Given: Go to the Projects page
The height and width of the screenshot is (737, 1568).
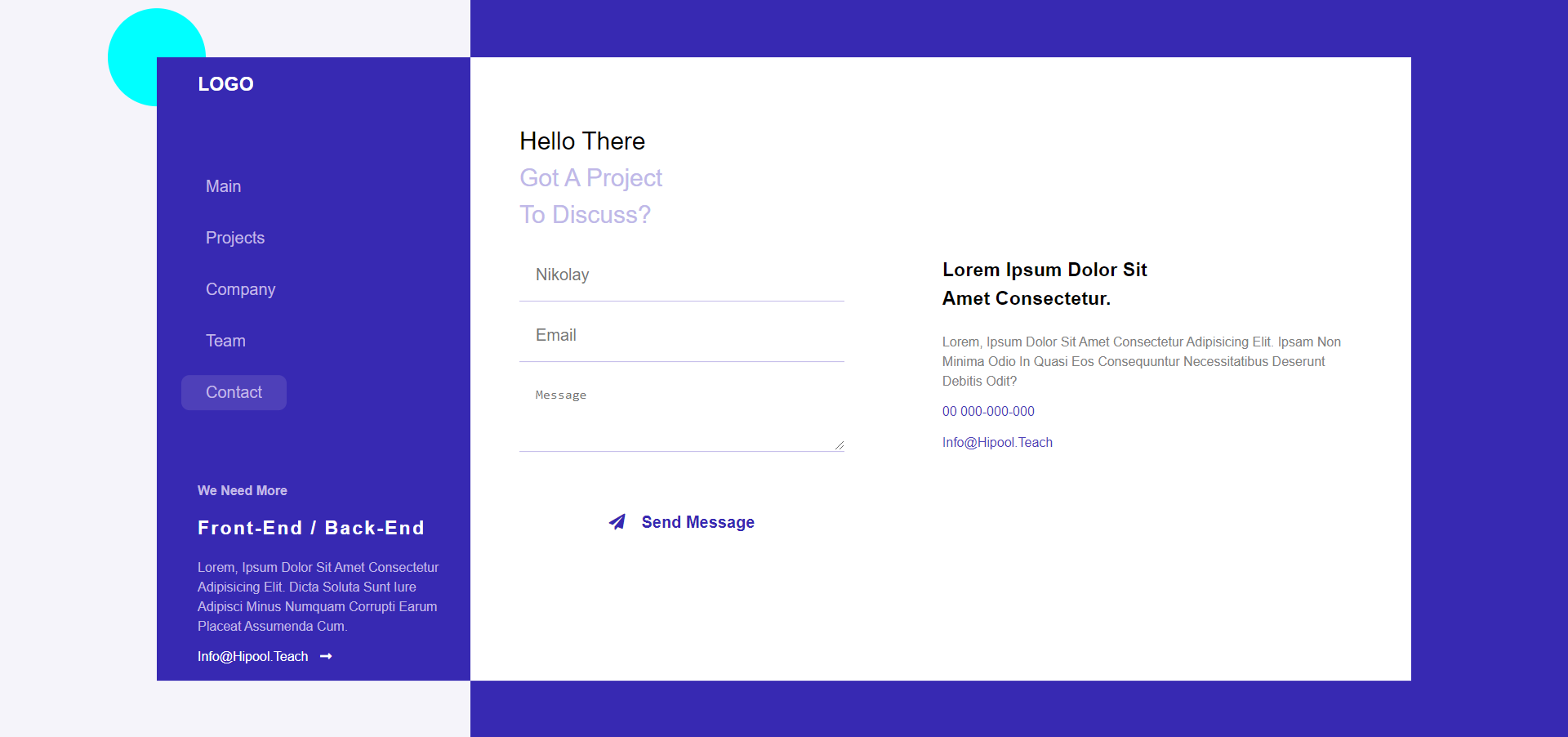Looking at the screenshot, I should click(x=235, y=238).
